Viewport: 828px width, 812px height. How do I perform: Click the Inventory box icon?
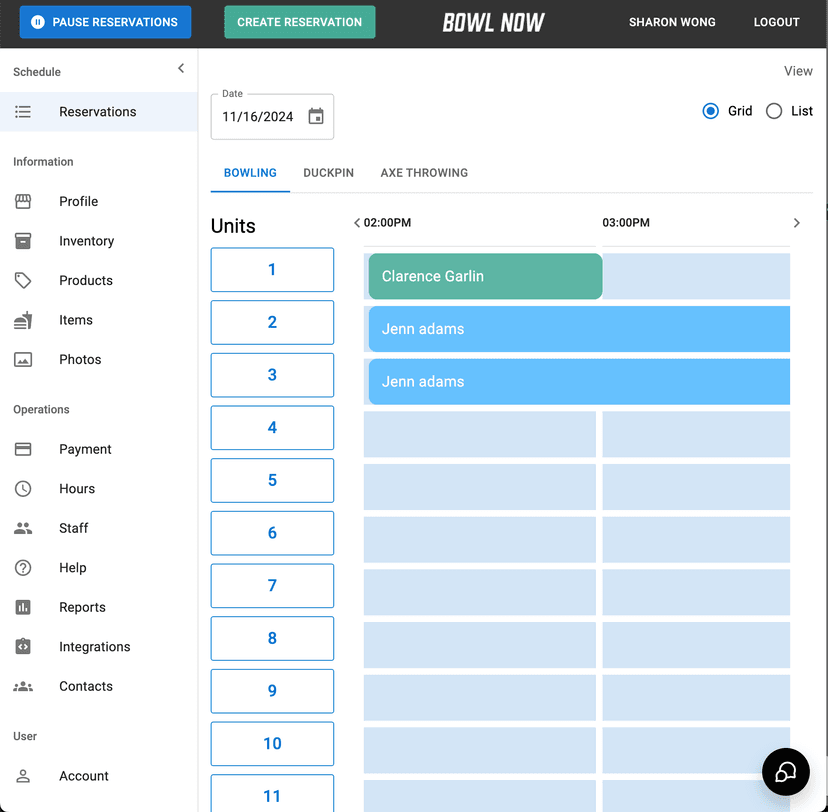[23, 241]
